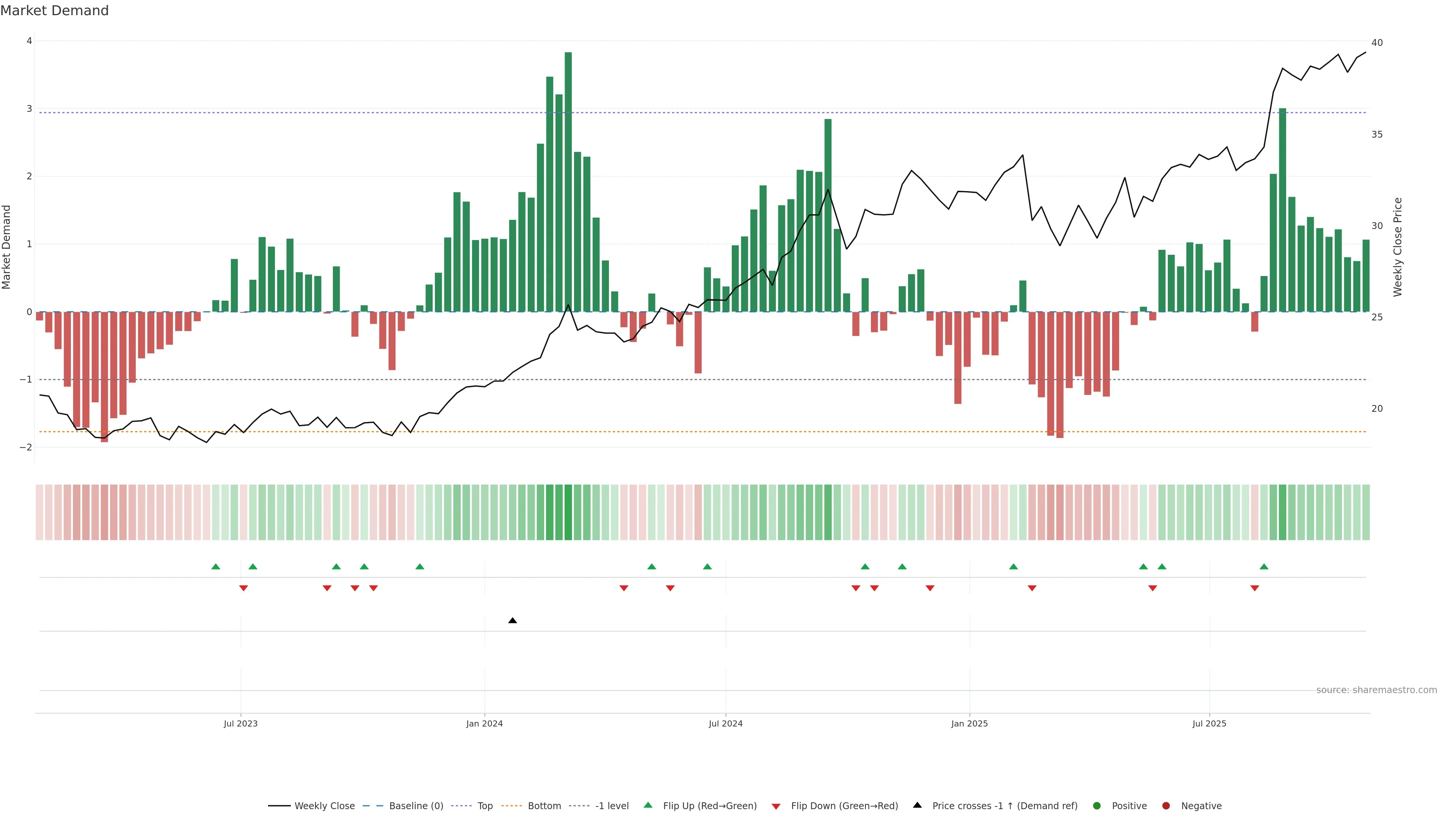Click the Market Demand chart title
The width and height of the screenshot is (1456, 819).
pos(54,11)
